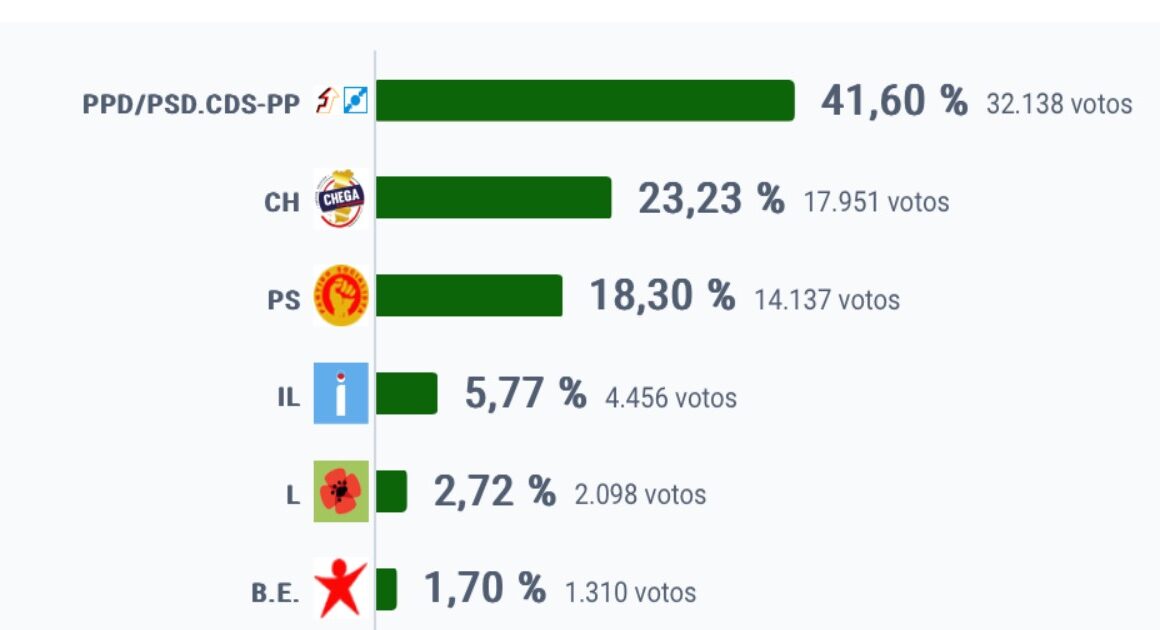Click the PS red fist logo

point(340,296)
